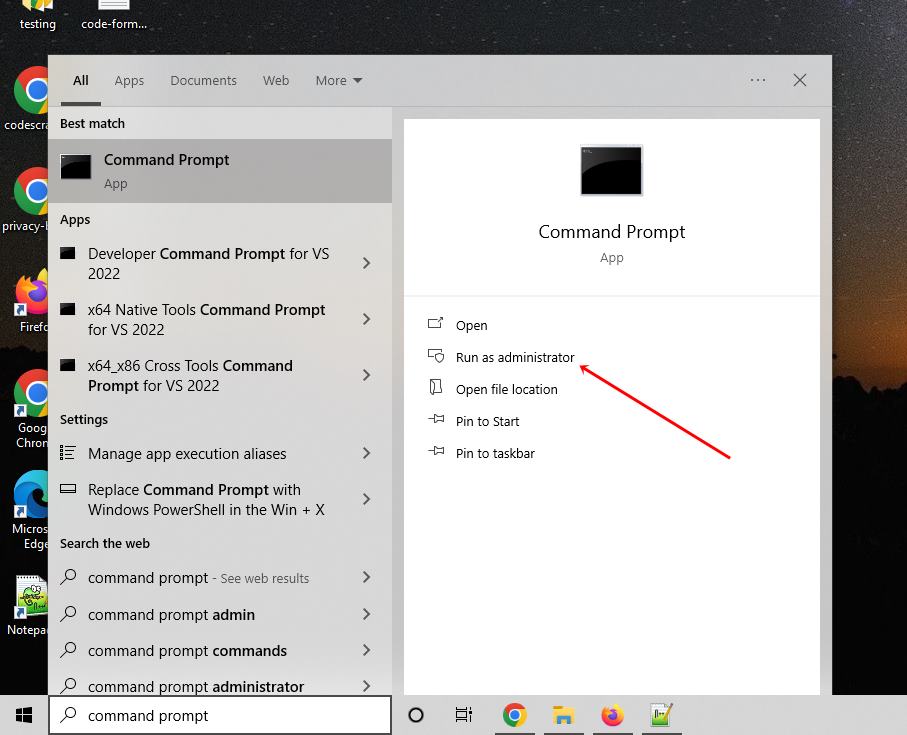Expand the command prompt admin suggestion
The height and width of the screenshot is (735, 907).
click(x=367, y=614)
